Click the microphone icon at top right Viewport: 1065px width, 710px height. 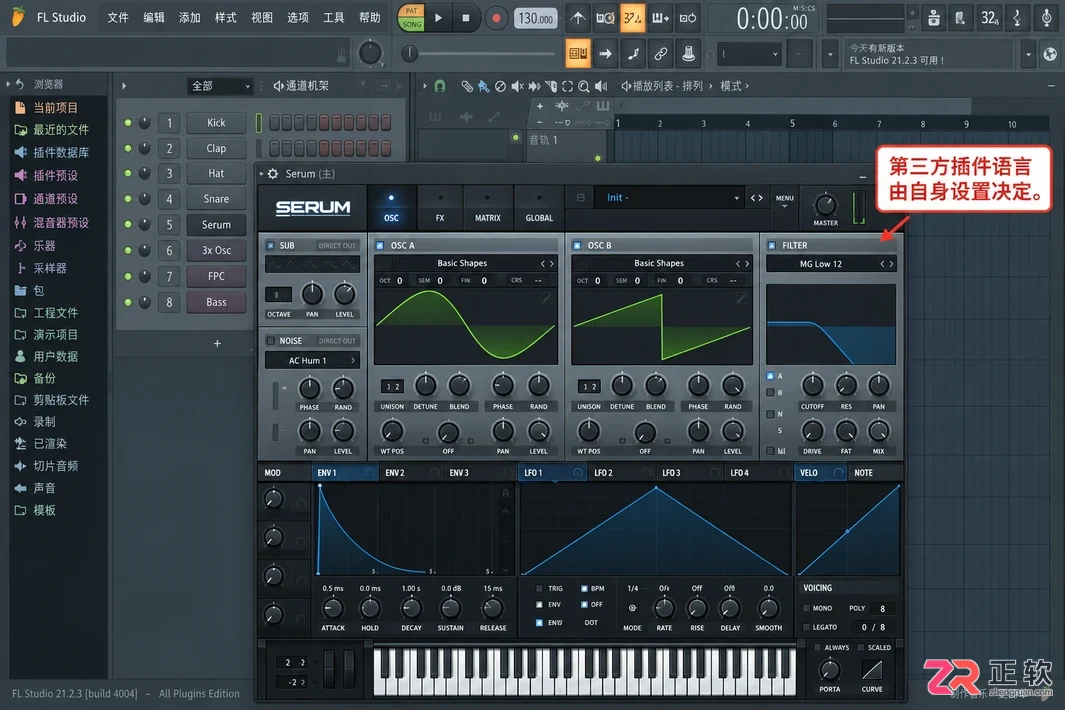point(1047,18)
